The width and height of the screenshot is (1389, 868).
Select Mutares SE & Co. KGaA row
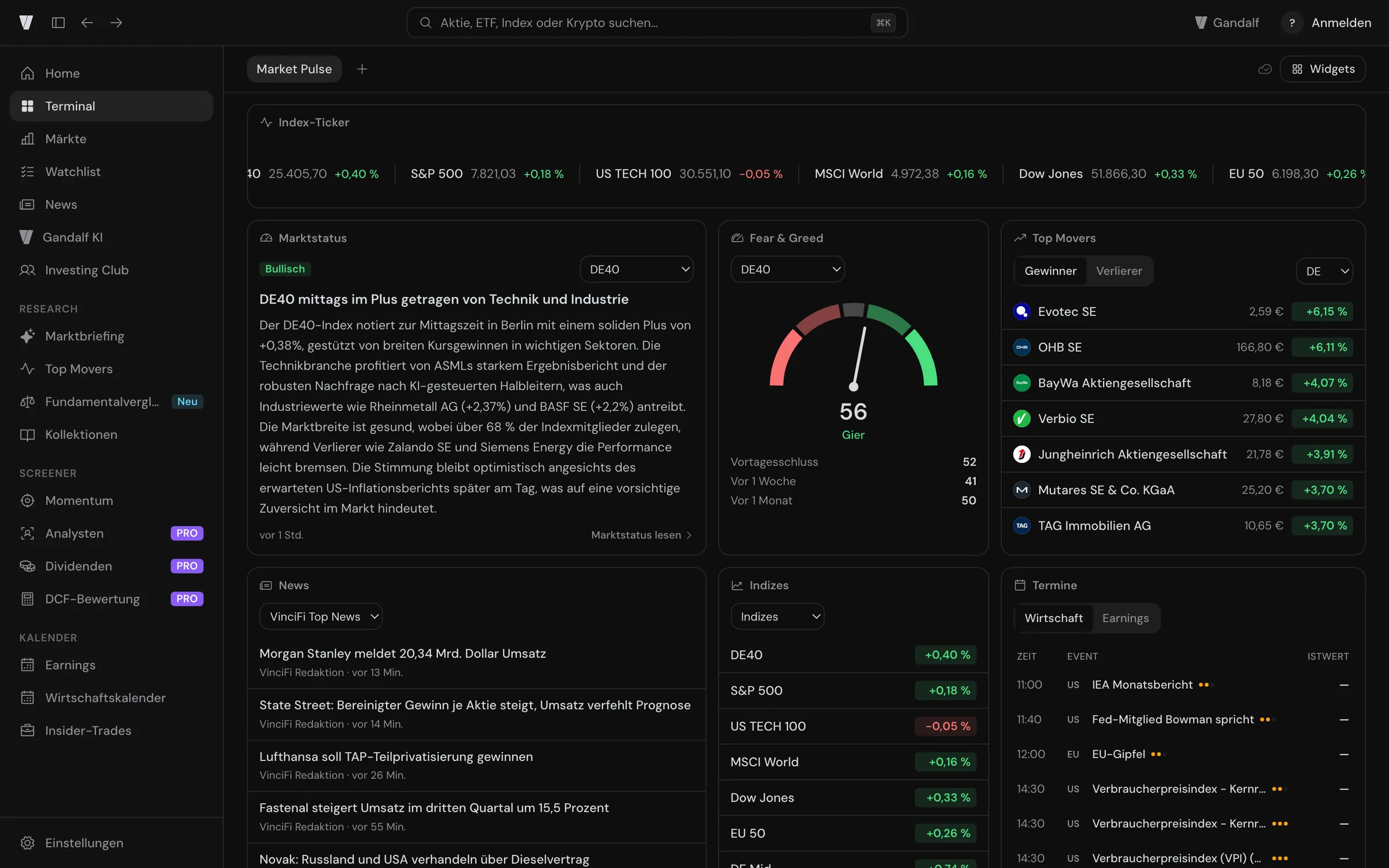pyautogui.click(x=1183, y=490)
